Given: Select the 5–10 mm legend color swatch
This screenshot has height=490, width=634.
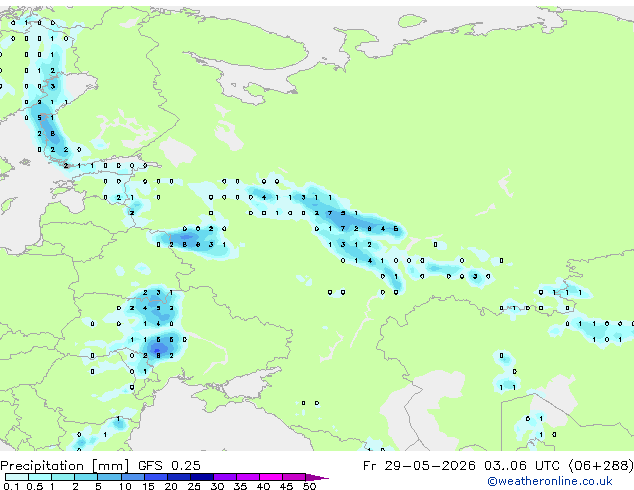Looking at the screenshot, I should [110, 477].
